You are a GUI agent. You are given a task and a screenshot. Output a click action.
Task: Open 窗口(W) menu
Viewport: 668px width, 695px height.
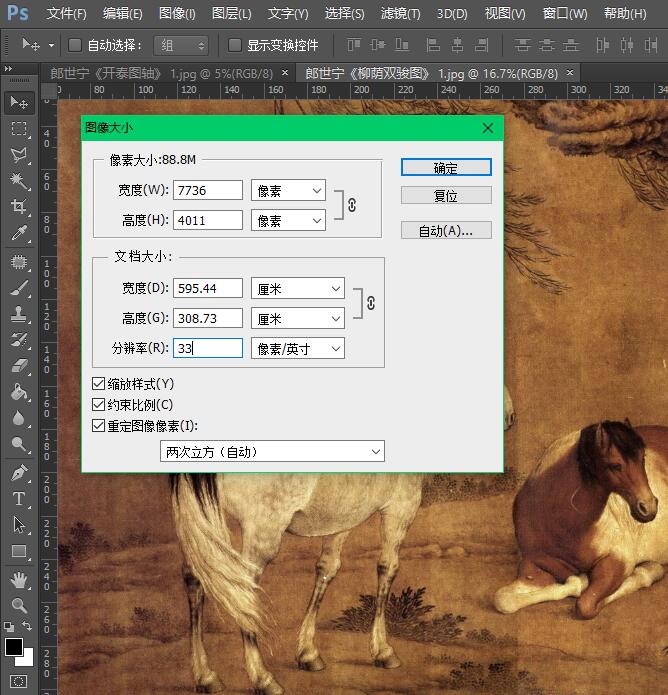pyautogui.click(x=565, y=14)
